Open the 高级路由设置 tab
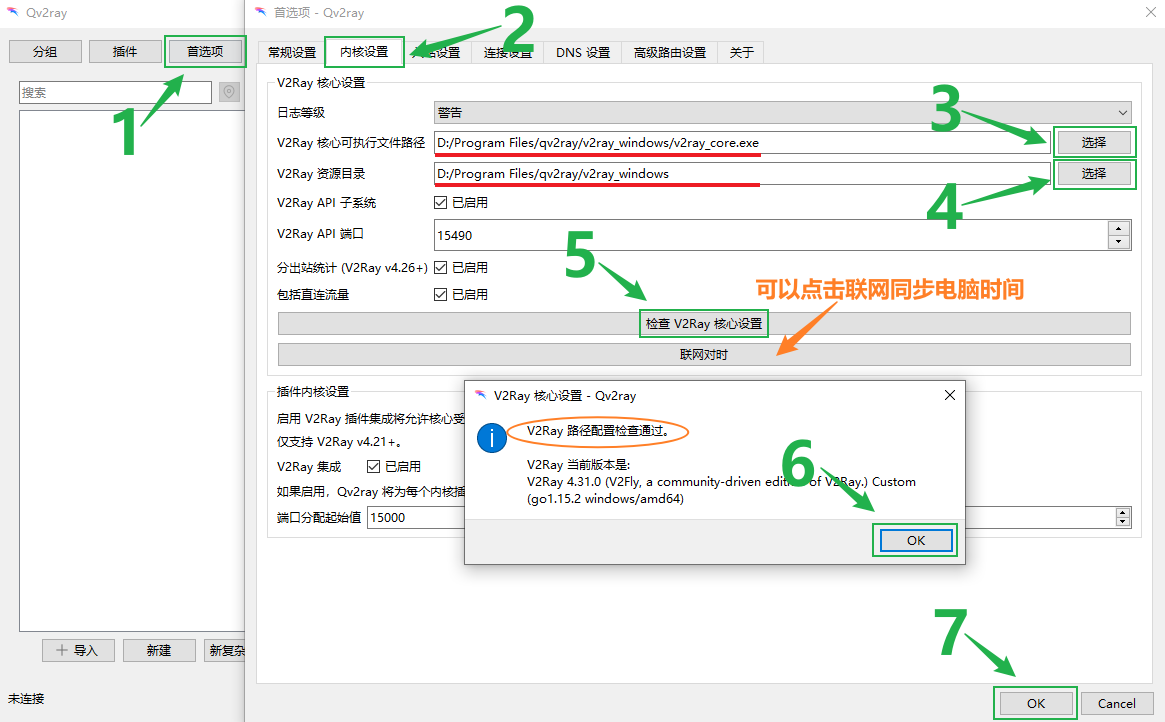 coord(669,53)
